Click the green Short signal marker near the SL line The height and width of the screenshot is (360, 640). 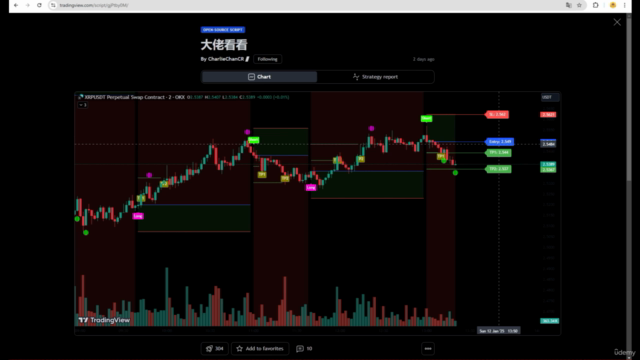(426, 119)
